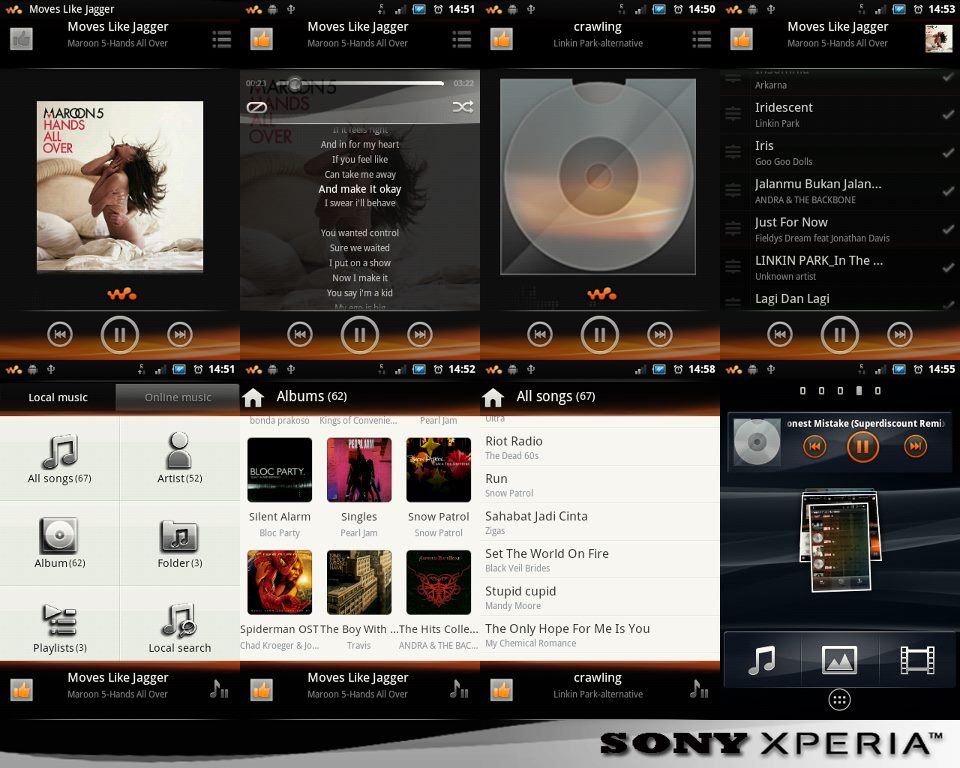Play Stupid cupid by Mandy Moore
The width and height of the screenshot is (960, 768).
pyautogui.click(x=600, y=597)
